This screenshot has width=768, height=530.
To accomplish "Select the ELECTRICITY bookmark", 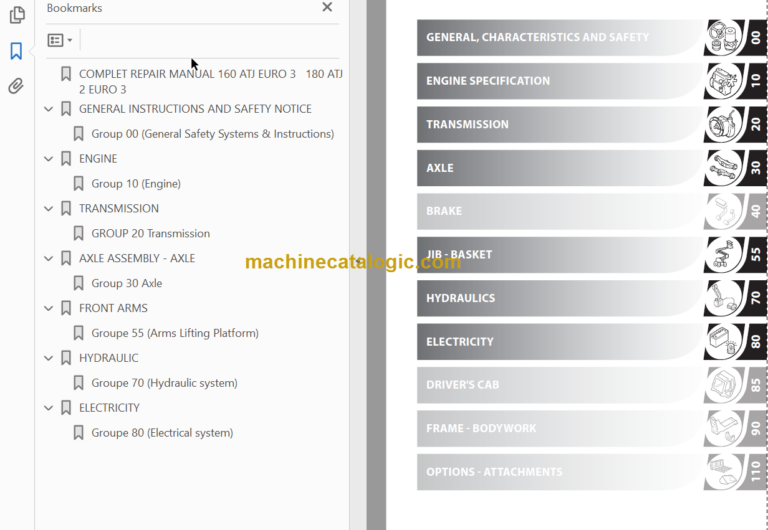I will pyautogui.click(x=109, y=408).
